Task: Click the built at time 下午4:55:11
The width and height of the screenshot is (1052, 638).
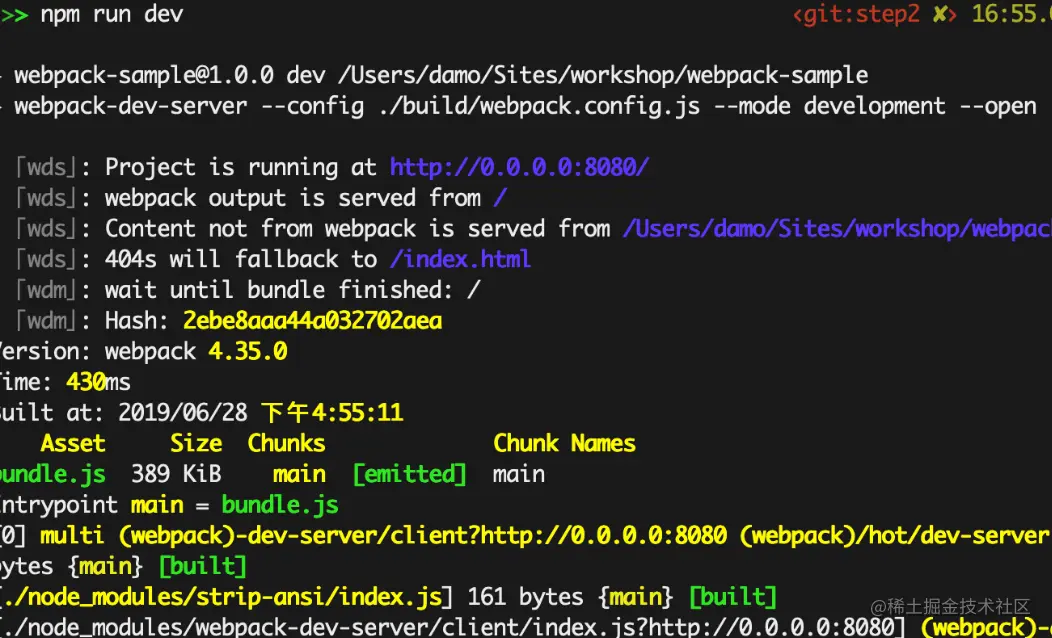Action: click(332, 413)
